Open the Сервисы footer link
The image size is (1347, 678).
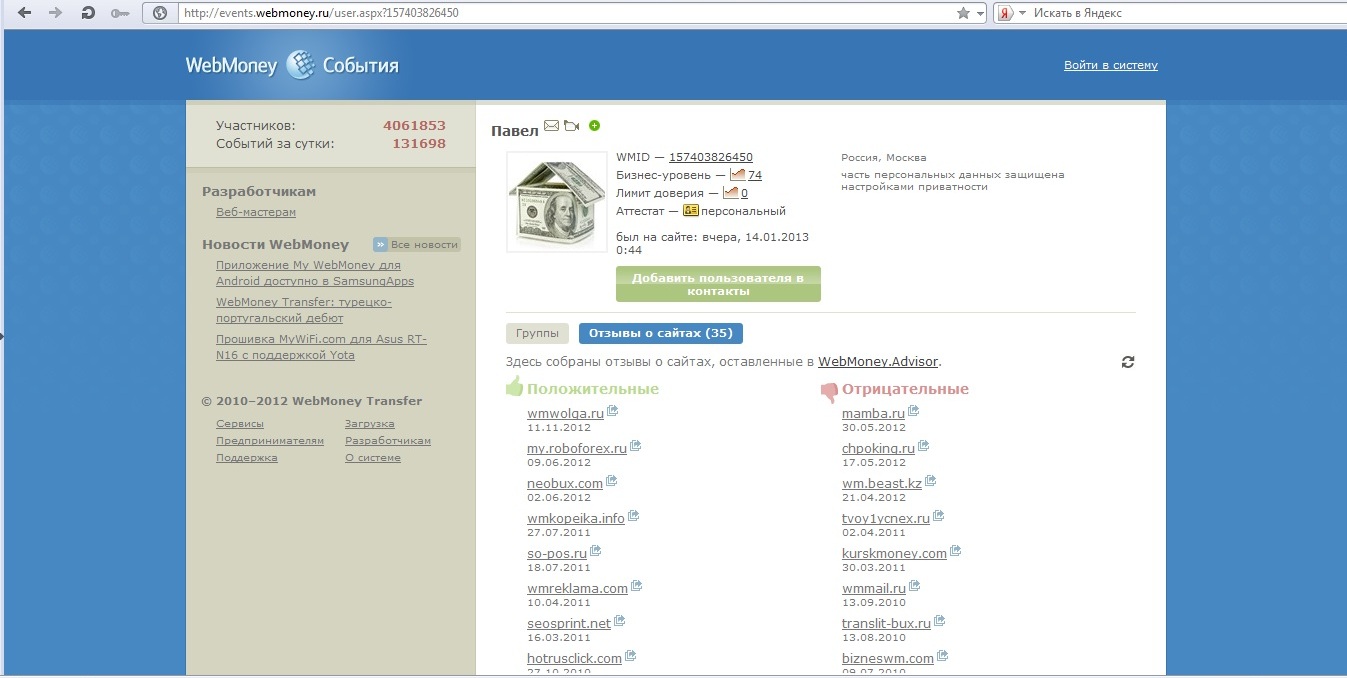[x=240, y=424]
